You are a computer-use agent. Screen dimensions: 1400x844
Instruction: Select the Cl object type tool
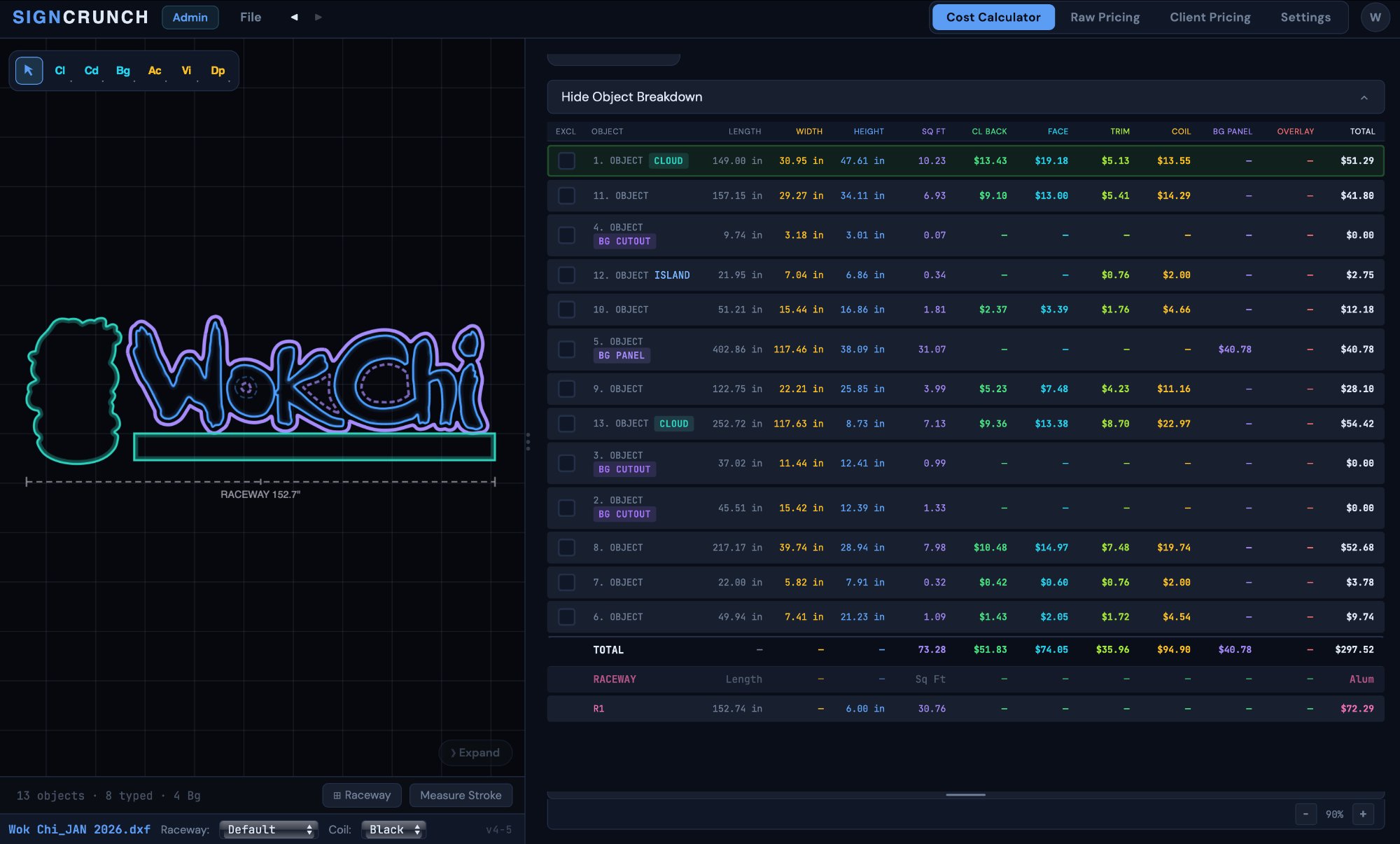coord(60,71)
